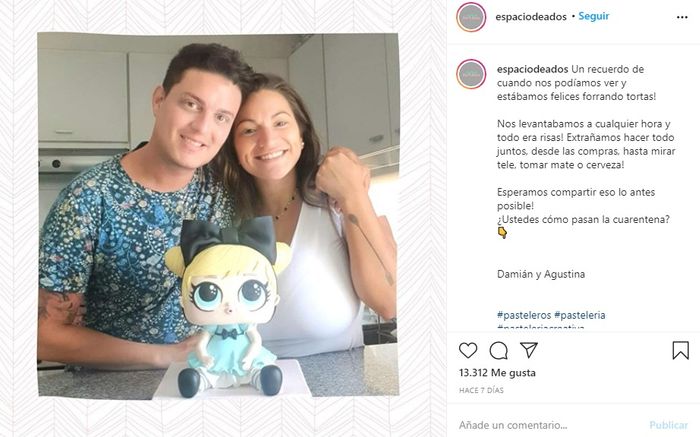
Task: Open comments with the speech bubble icon
Action: coord(498,350)
